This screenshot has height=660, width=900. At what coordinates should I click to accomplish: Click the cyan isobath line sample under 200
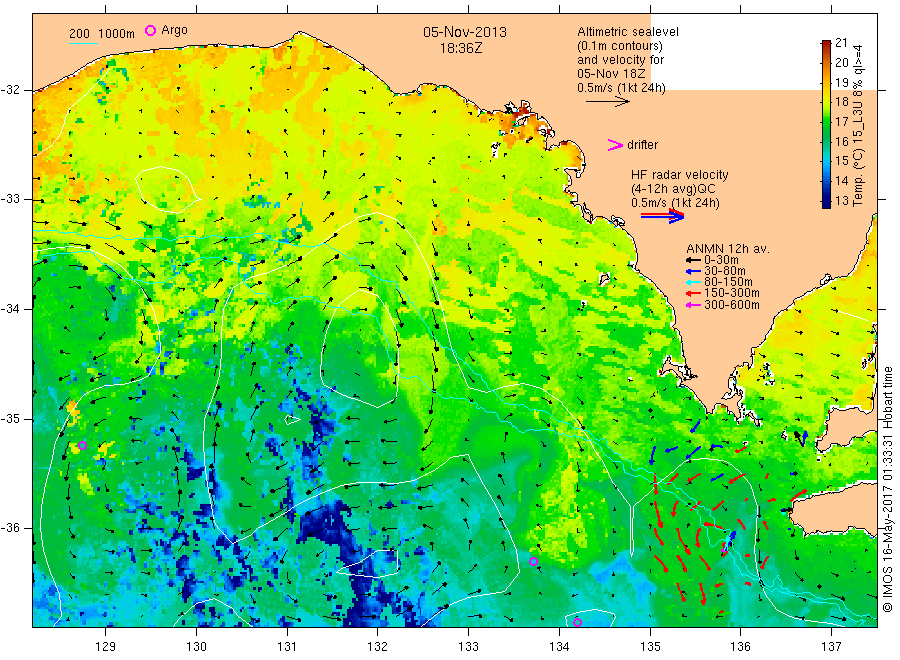(x=83, y=43)
